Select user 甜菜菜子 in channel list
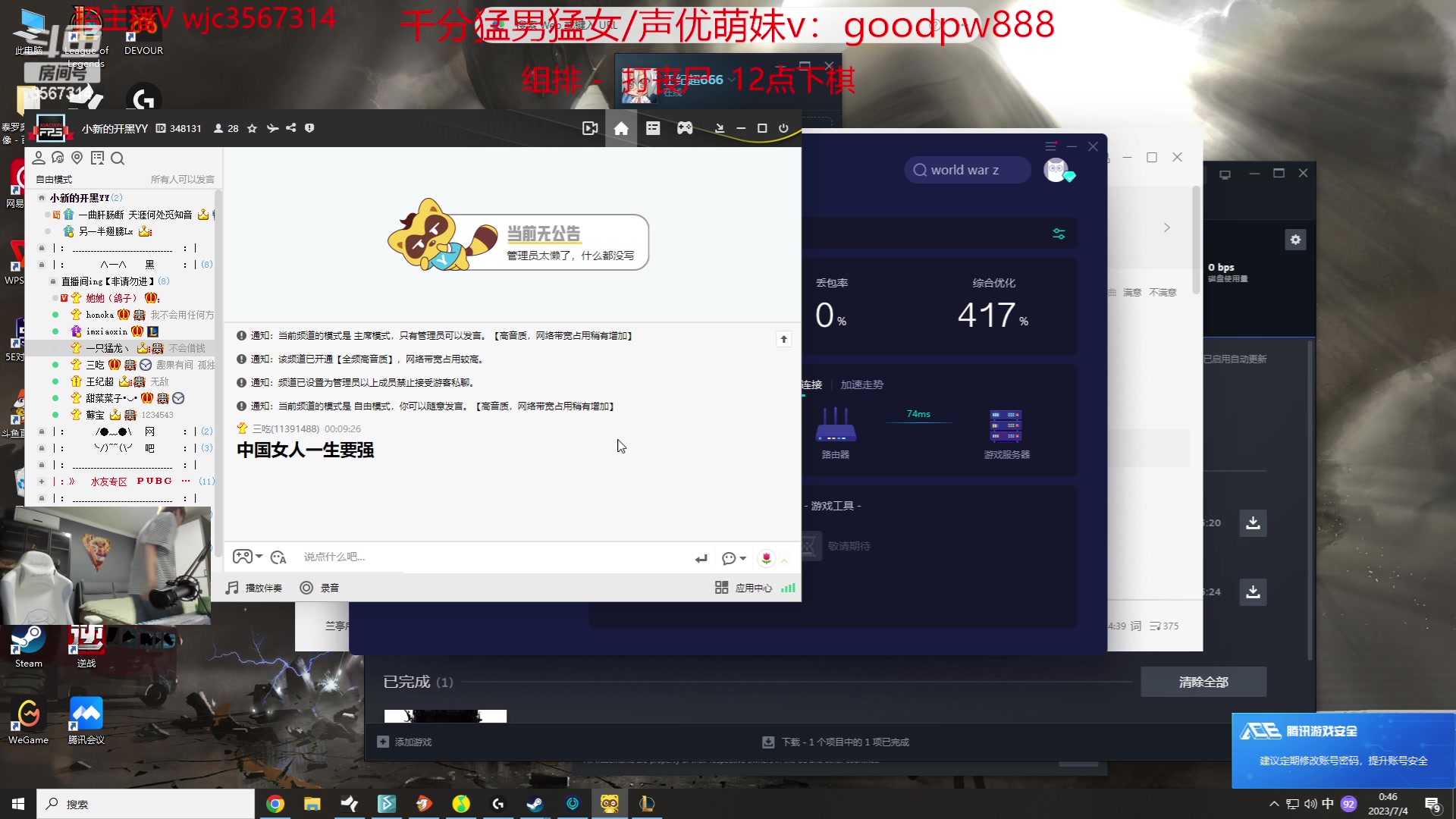 111,398
